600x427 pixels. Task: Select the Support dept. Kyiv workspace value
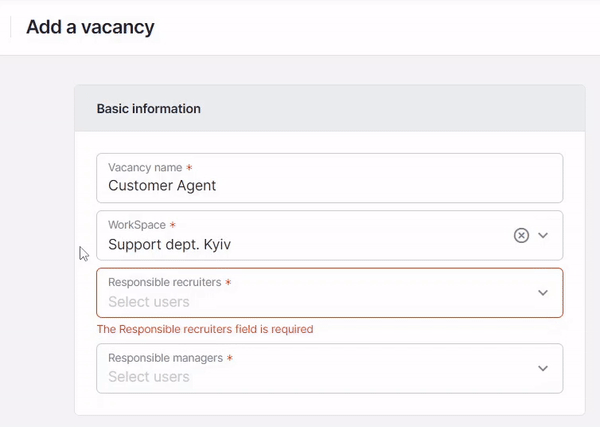click(170, 244)
